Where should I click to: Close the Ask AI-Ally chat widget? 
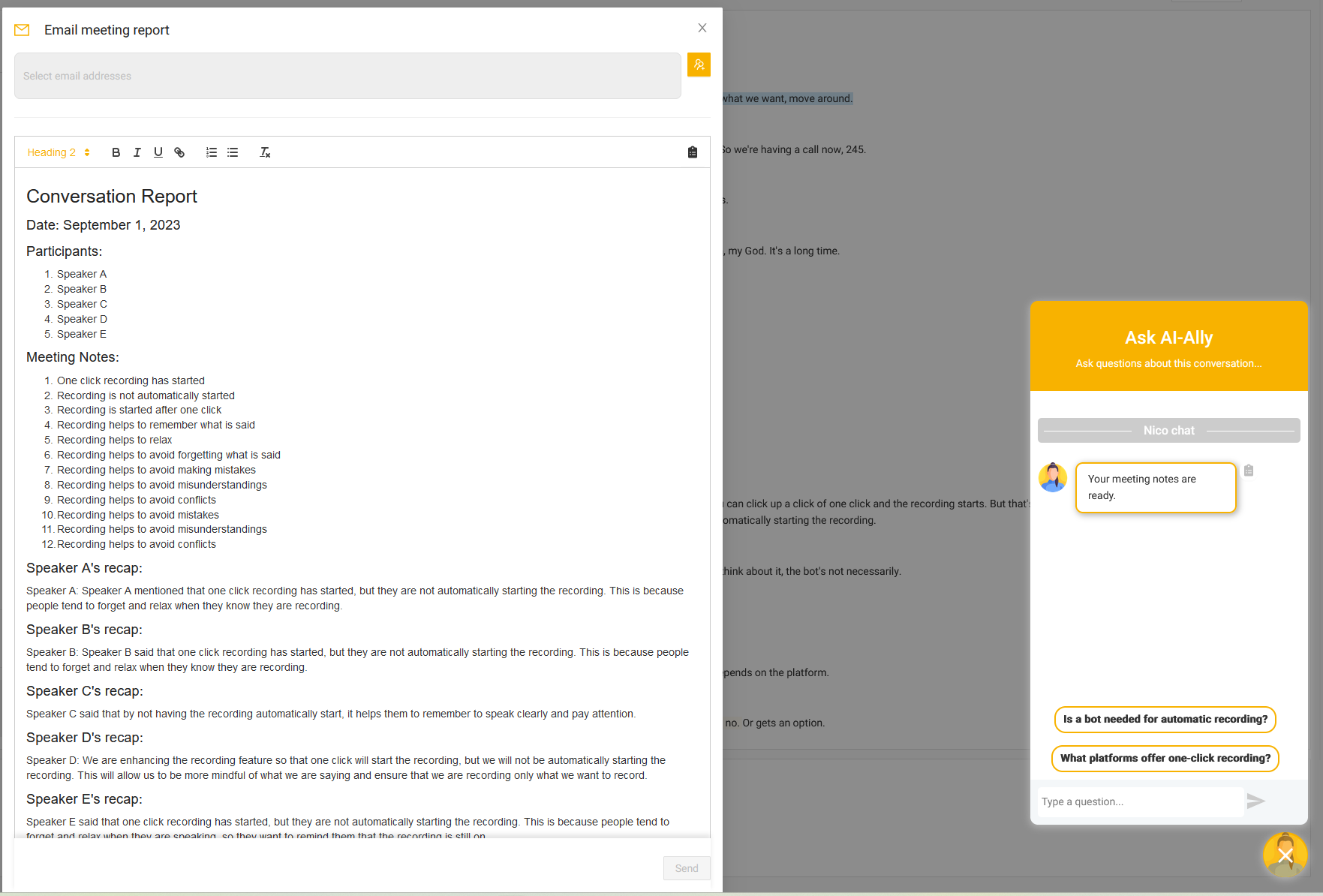pyautogui.click(x=1285, y=855)
